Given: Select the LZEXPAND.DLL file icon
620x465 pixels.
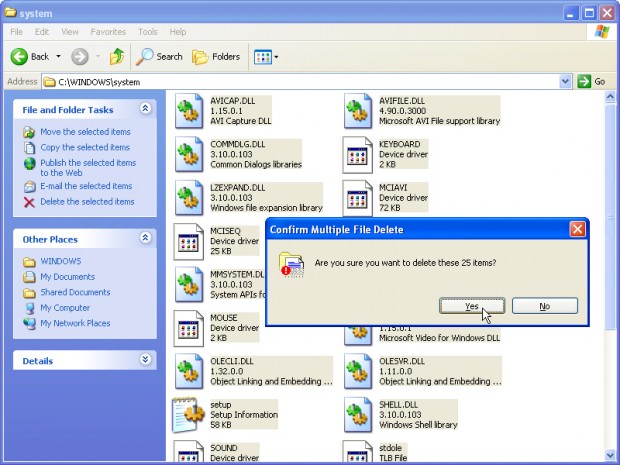Looking at the screenshot, I should (x=189, y=198).
